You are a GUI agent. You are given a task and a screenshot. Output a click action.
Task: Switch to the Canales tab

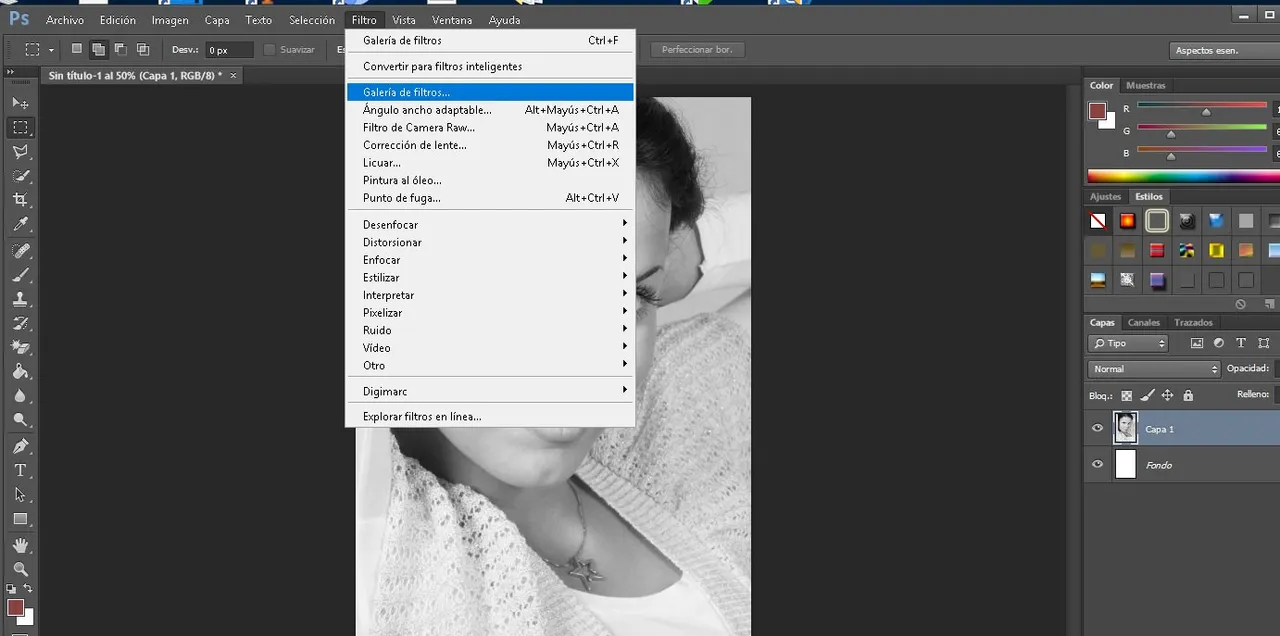pyautogui.click(x=1144, y=322)
